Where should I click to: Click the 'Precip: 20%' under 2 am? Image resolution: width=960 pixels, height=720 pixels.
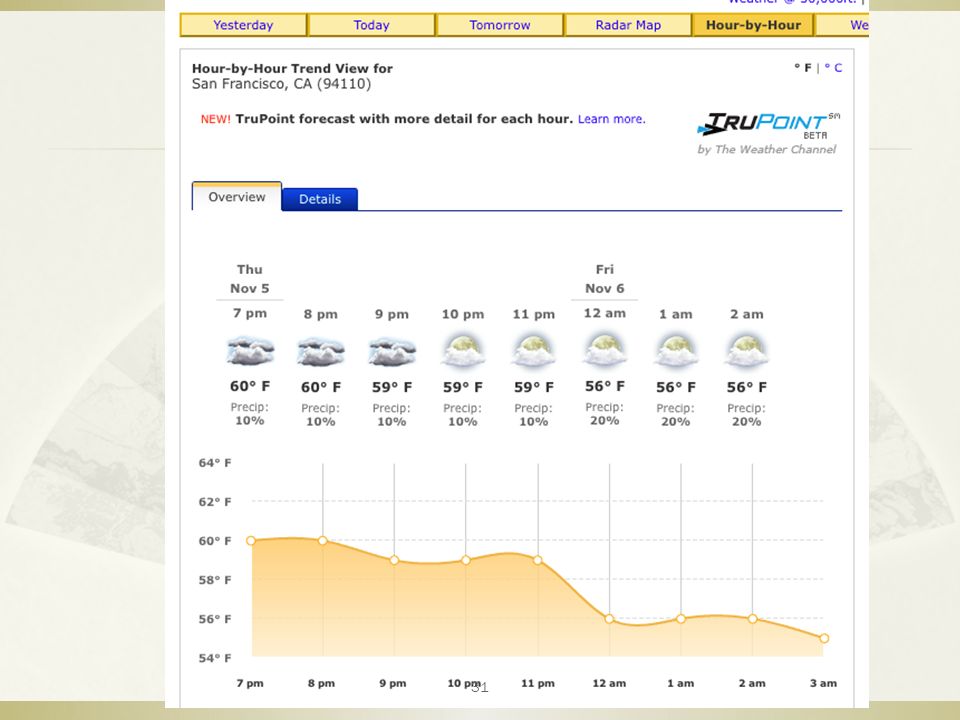[746, 415]
